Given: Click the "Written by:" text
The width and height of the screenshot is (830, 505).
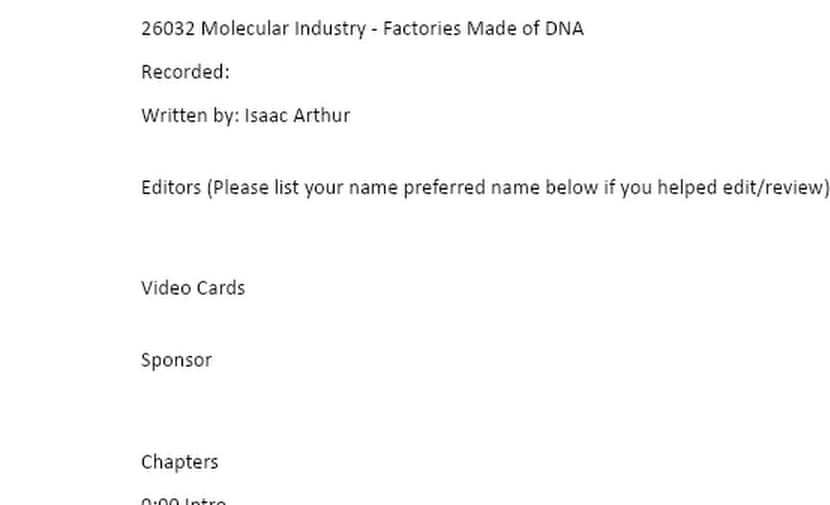Looking at the screenshot, I should (190, 115).
